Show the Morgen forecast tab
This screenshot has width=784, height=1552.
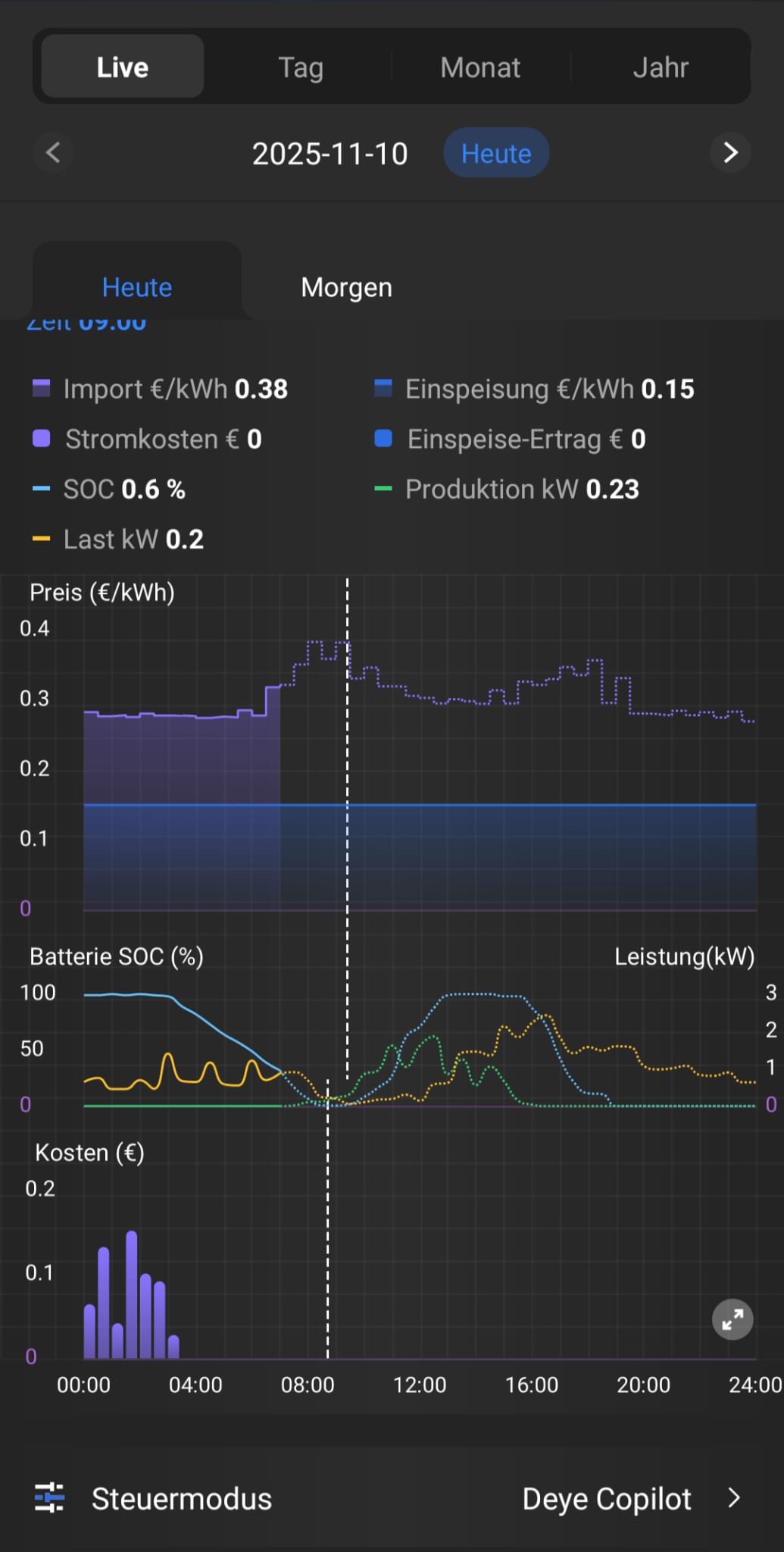pyautogui.click(x=346, y=287)
